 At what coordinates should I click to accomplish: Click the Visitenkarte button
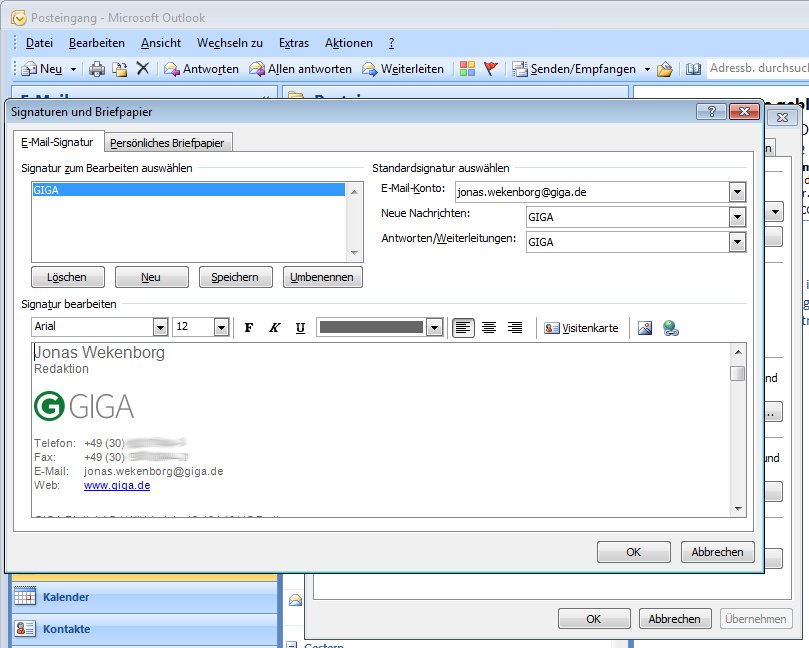coord(581,328)
